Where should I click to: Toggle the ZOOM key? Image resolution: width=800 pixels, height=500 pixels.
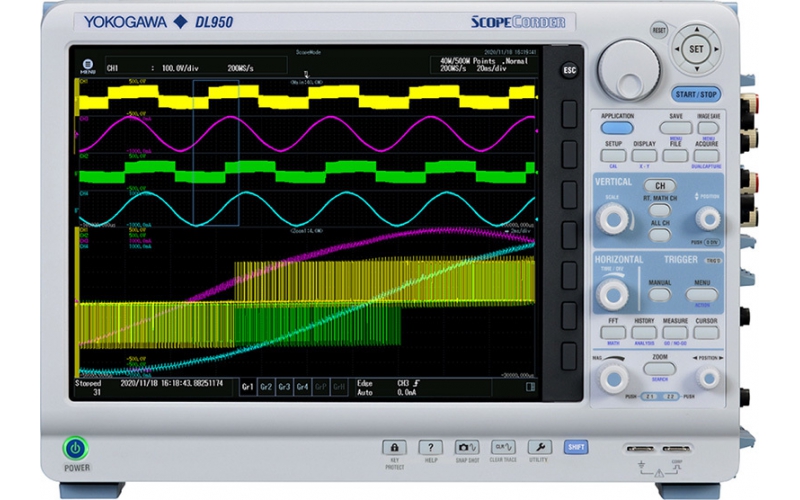pos(660,368)
